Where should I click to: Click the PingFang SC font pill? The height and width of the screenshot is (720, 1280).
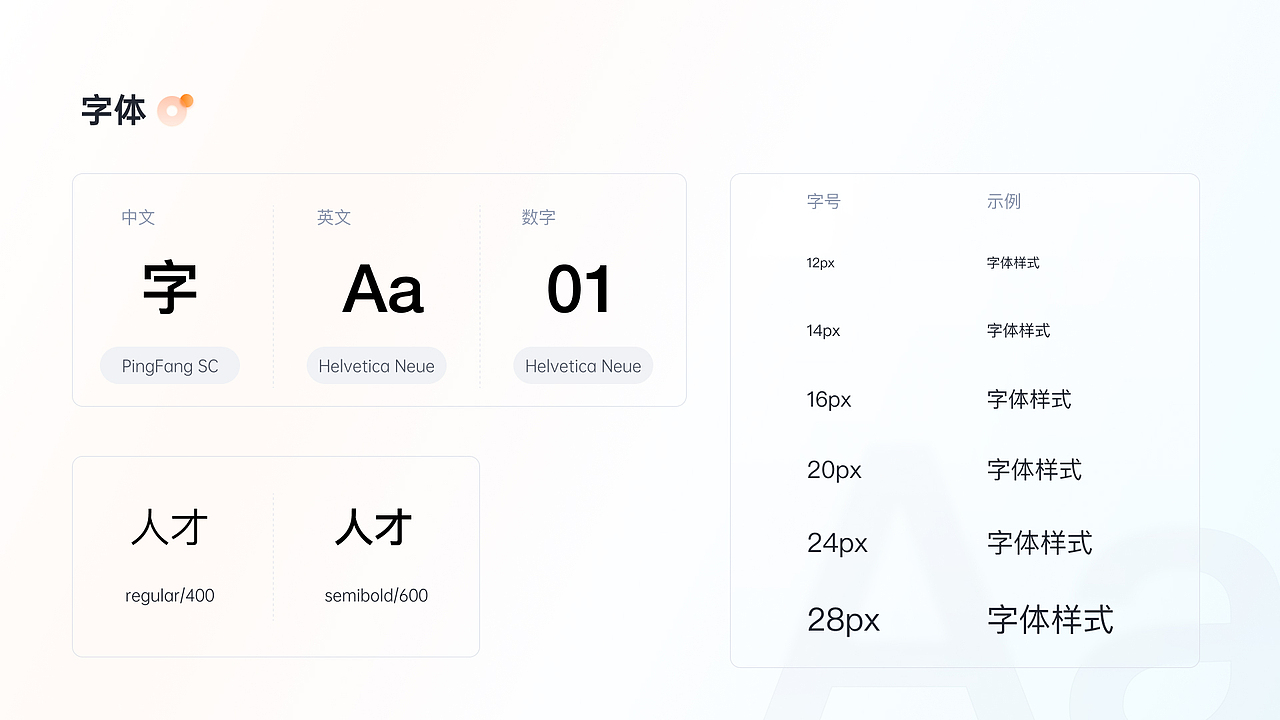coord(170,366)
